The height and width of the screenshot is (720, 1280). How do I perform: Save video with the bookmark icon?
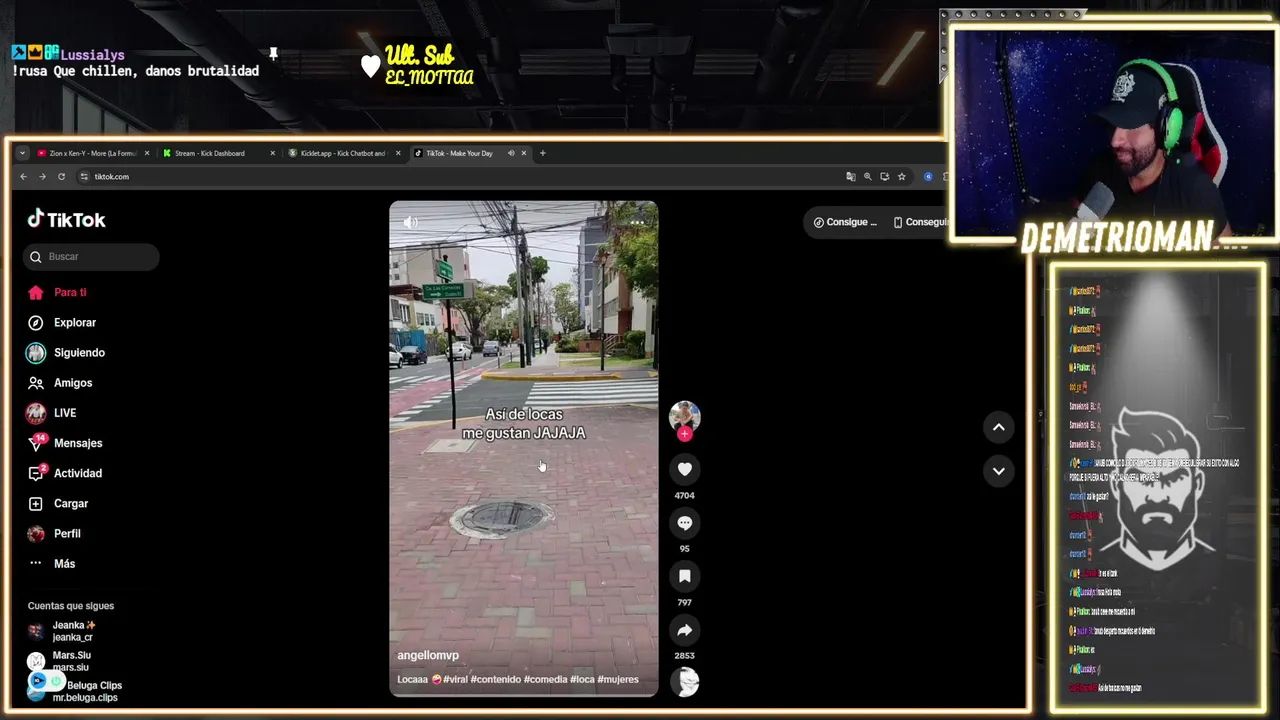click(684, 576)
